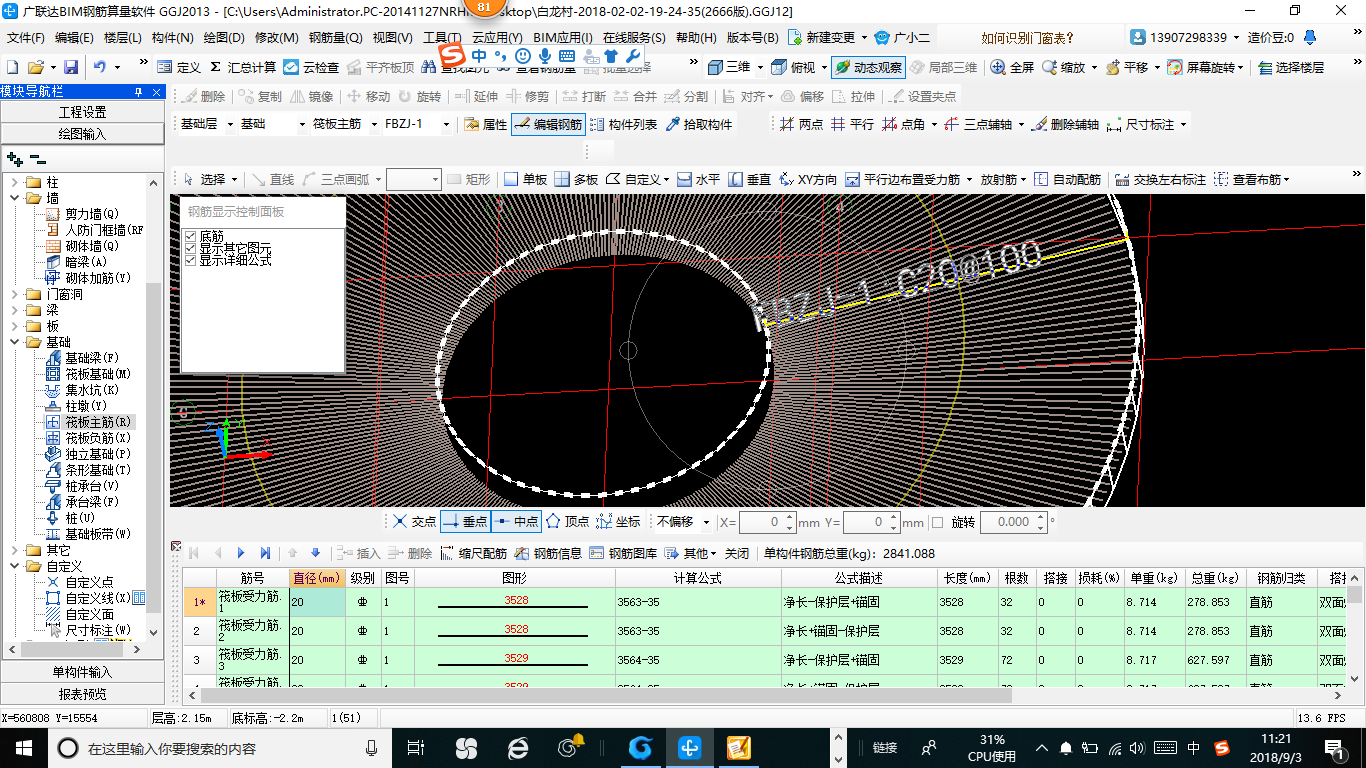The width and height of the screenshot is (1366, 768).
Task: Open 其他 dropdown in rebar panel
Action: tap(693, 553)
